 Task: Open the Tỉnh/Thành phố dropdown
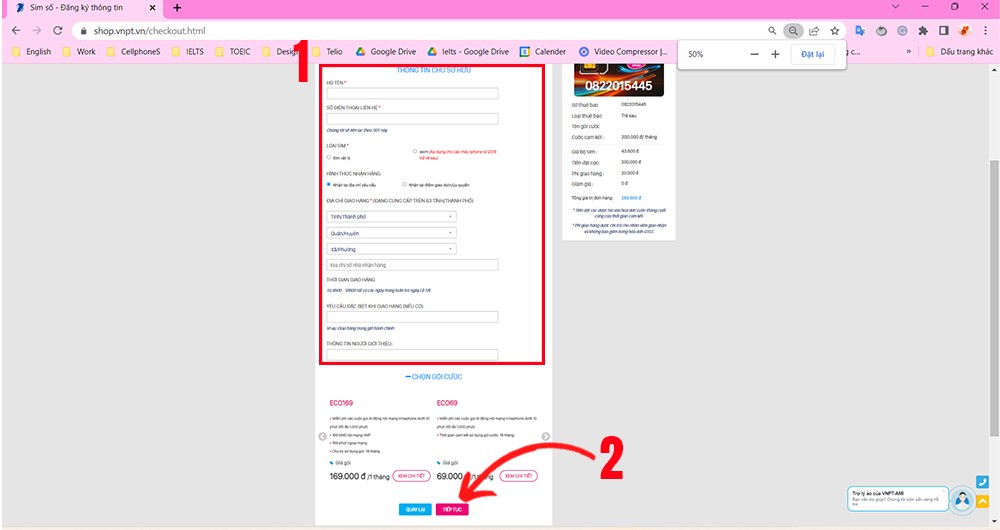click(392, 217)
